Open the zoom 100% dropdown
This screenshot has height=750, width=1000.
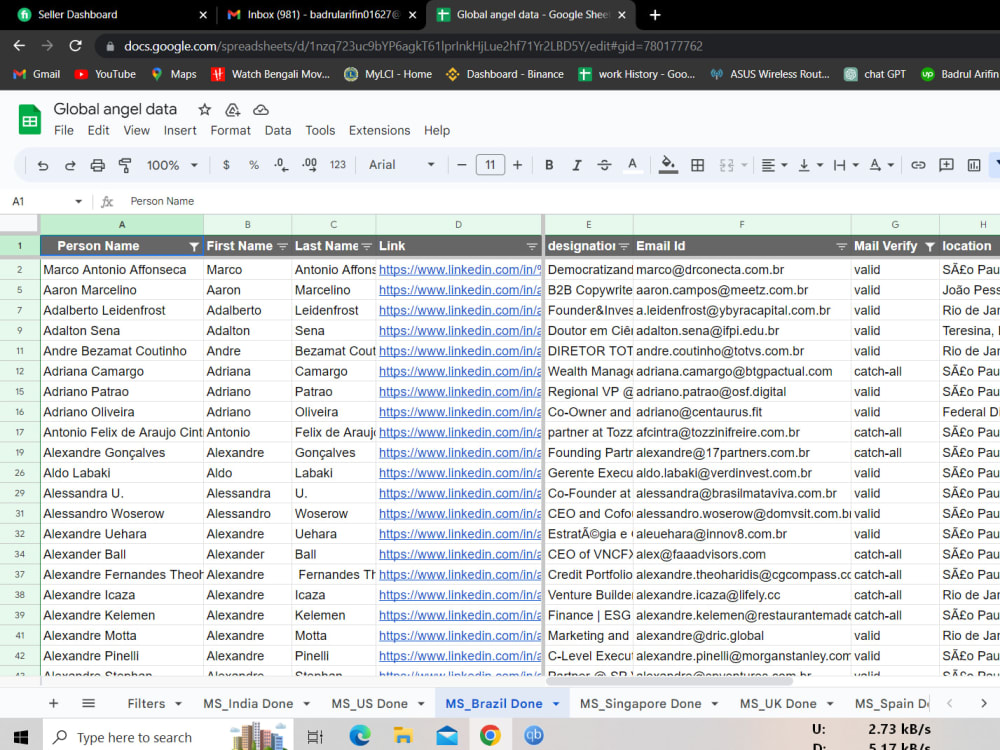(x=172, y=165)
